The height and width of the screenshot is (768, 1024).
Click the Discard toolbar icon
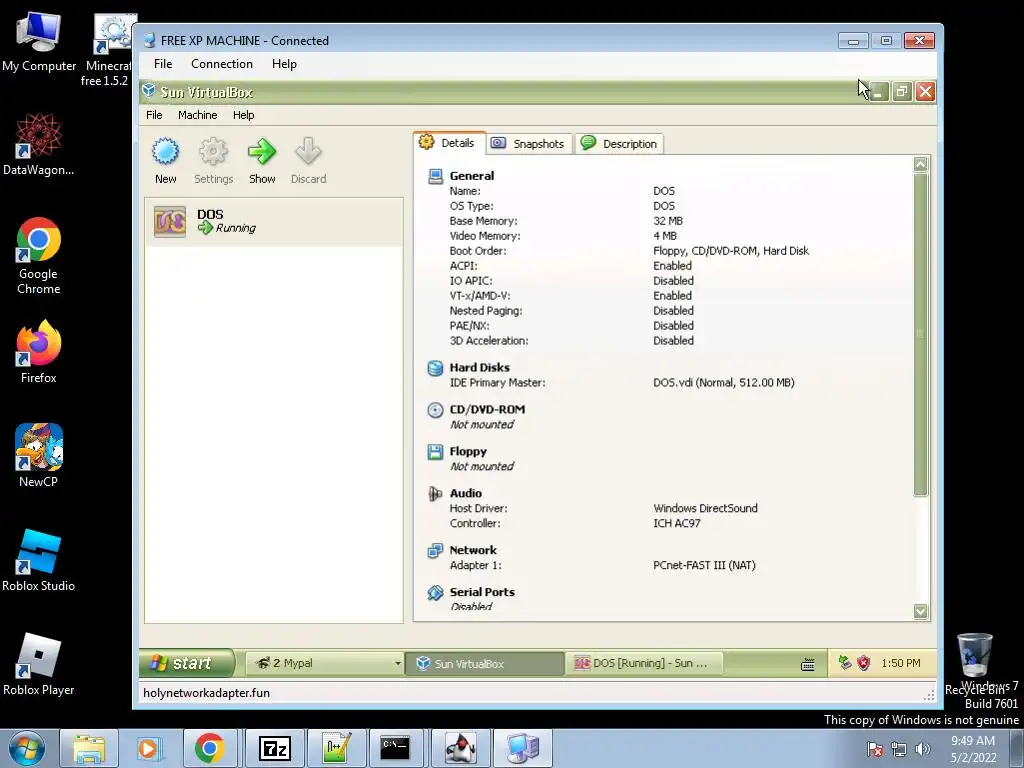(308, 152)
